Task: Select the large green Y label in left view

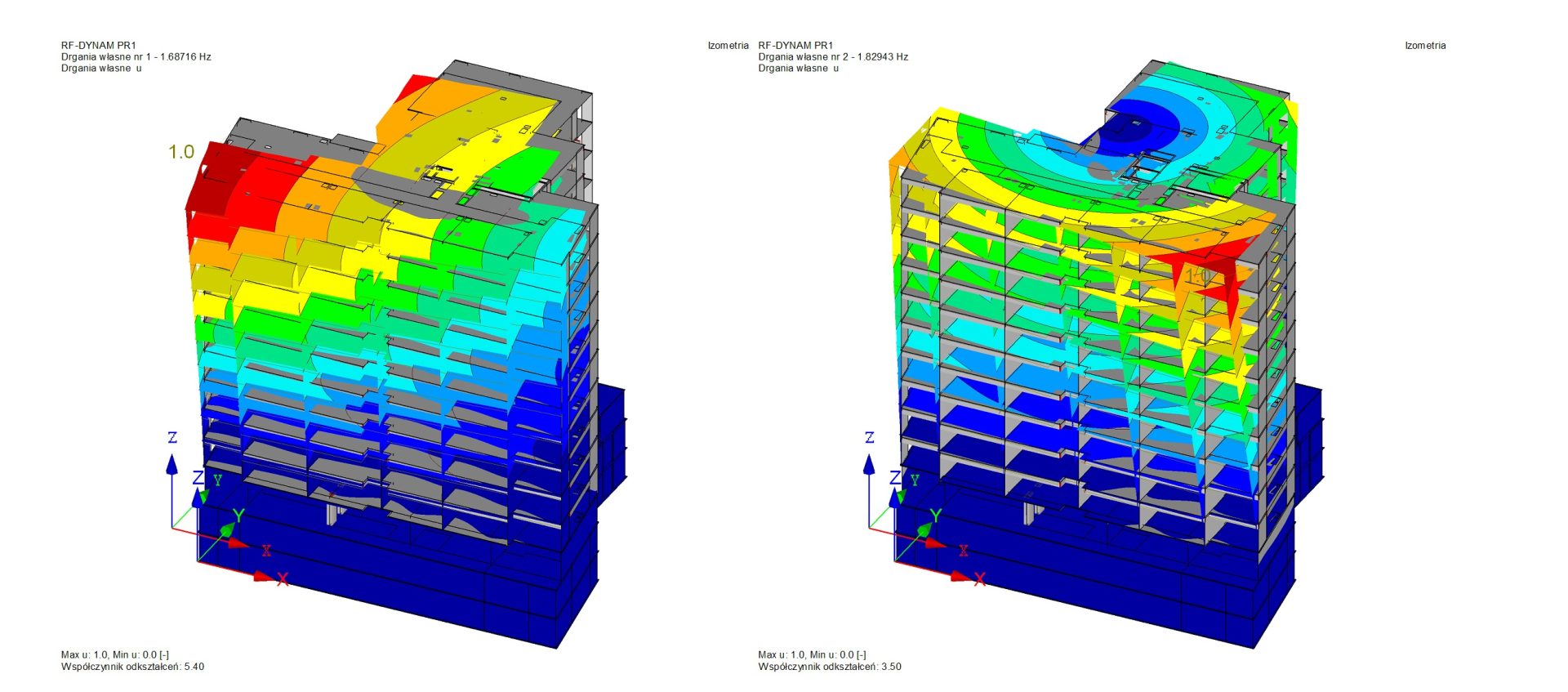Action: click(x=238, y=516)
